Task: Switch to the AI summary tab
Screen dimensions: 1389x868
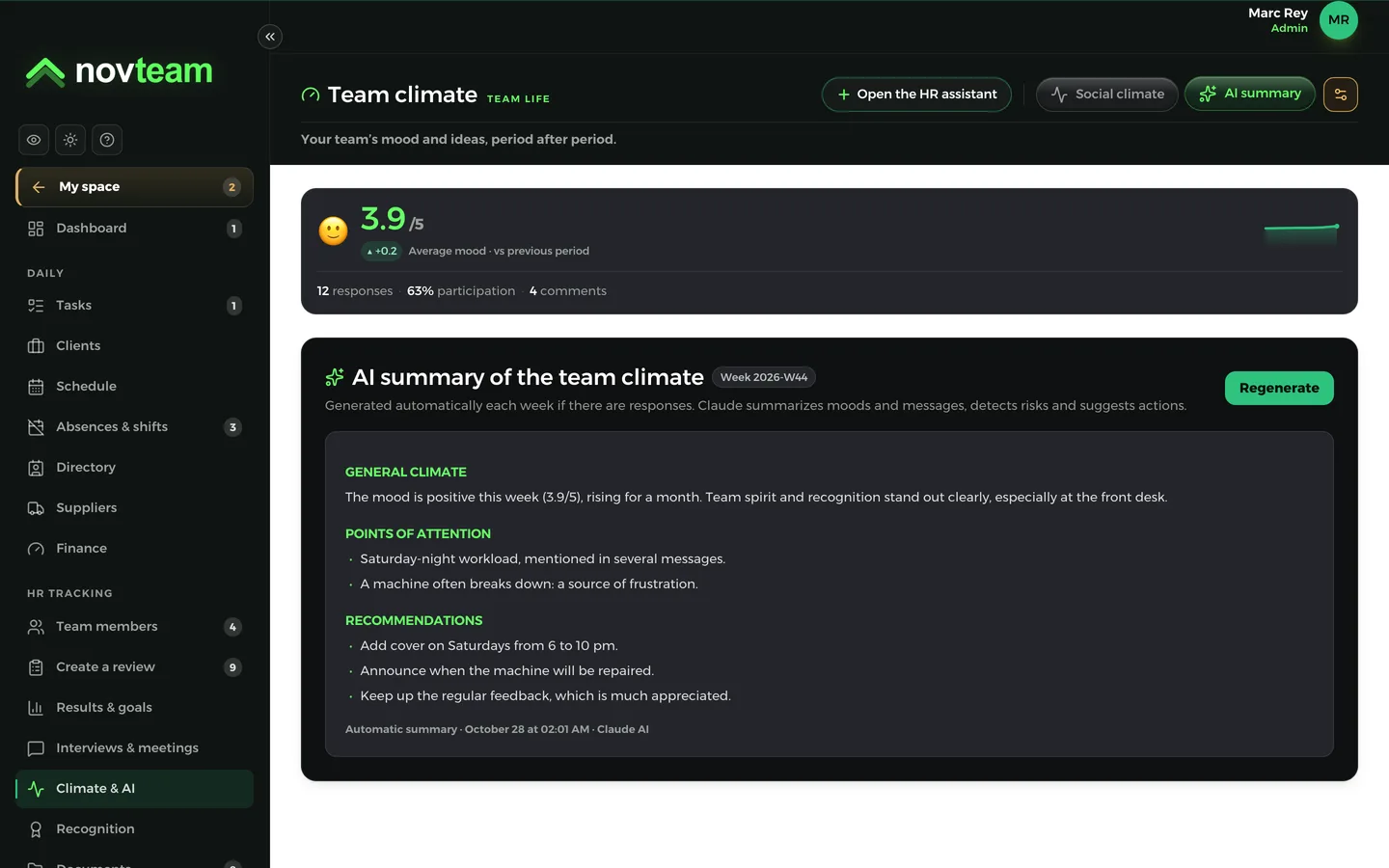Action: tap(1250, 94)
